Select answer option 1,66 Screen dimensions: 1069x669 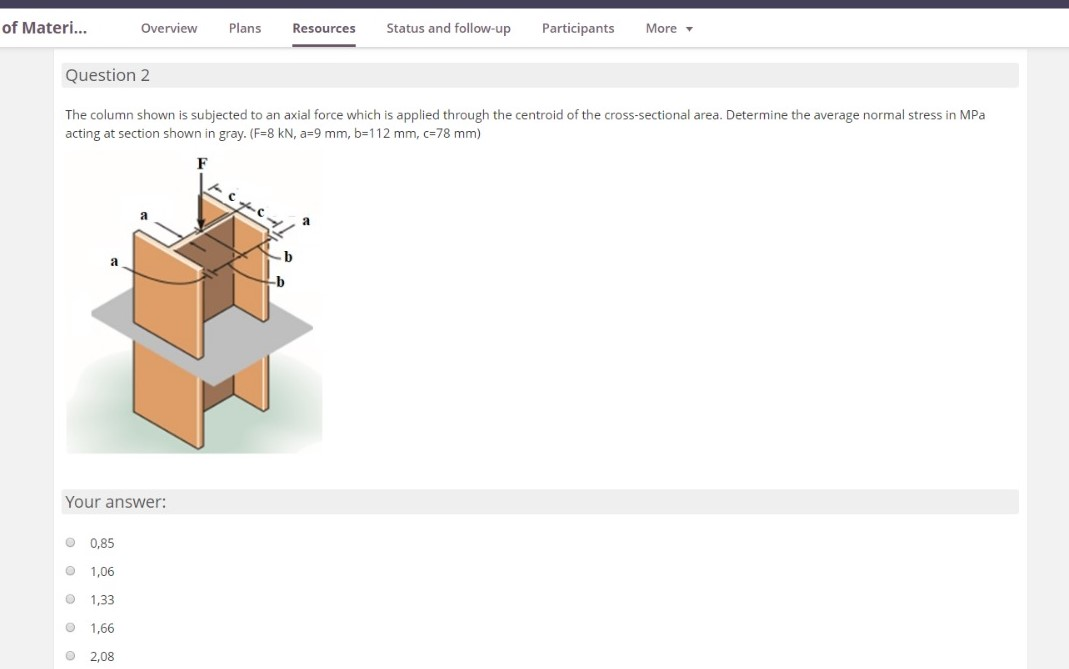[x=71, y=627]
